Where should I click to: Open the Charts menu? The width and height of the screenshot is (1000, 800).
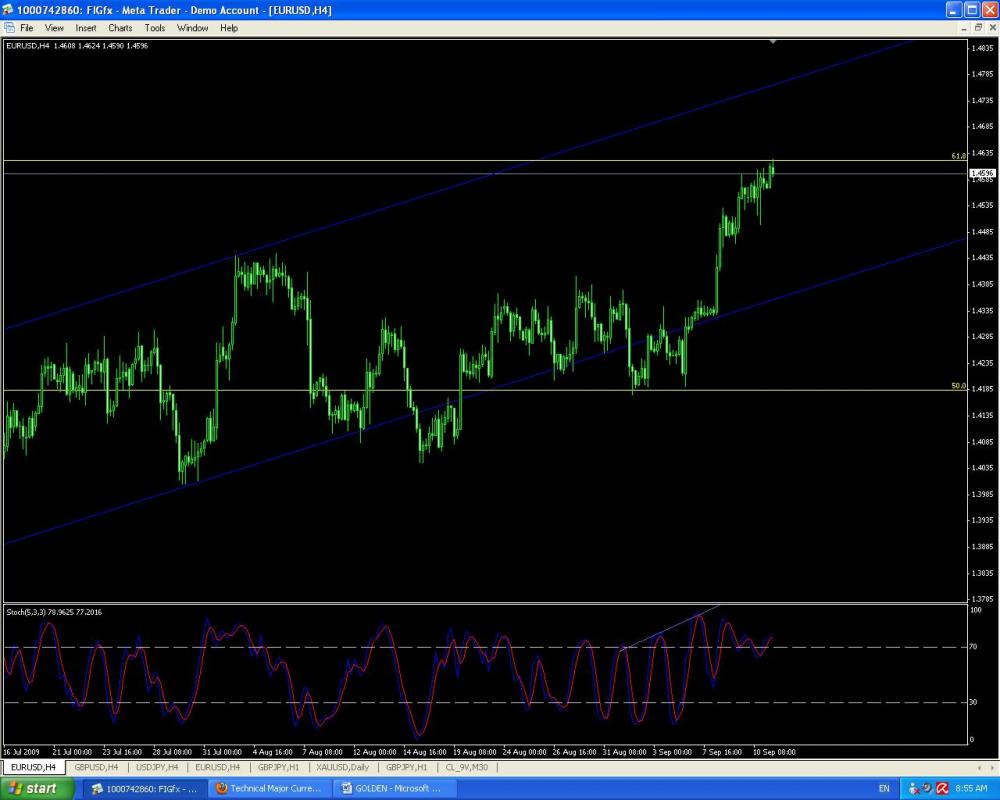pos(120,28)
